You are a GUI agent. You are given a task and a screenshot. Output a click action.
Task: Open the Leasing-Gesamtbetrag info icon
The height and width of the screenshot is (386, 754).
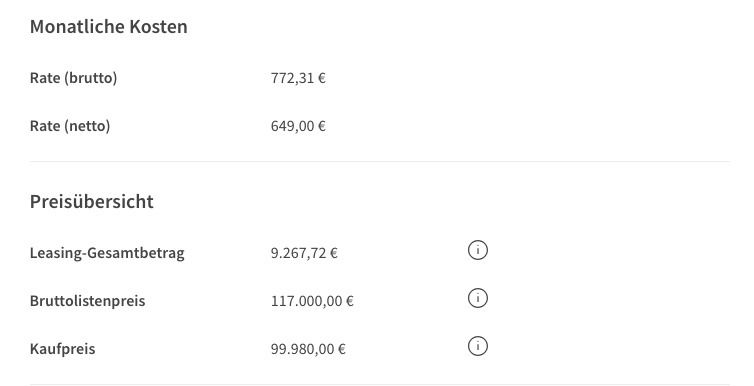coord(478,250)
